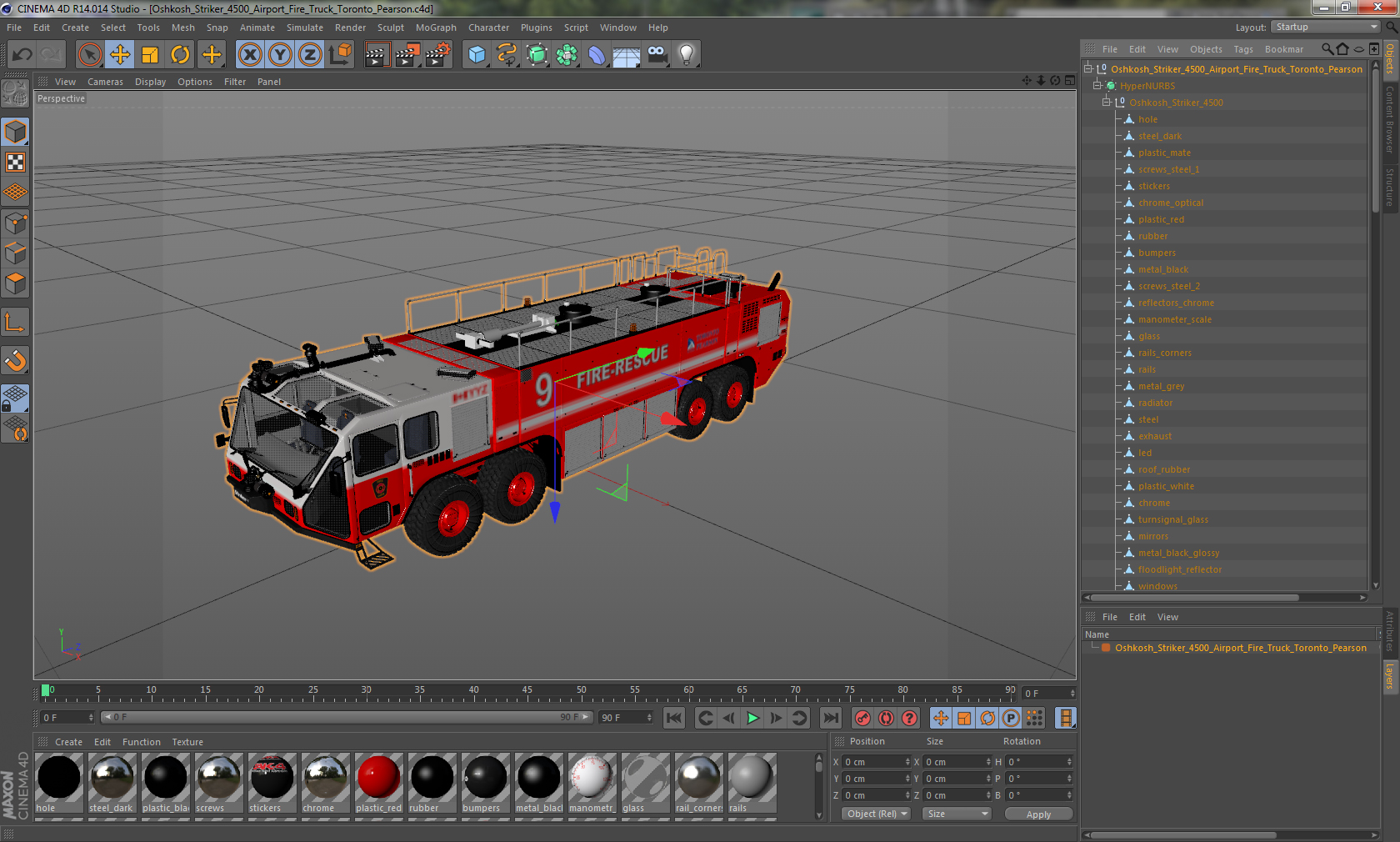Open the deformer objects icon
Viewport: 1400px width, 842px height.
coord(597,55)
